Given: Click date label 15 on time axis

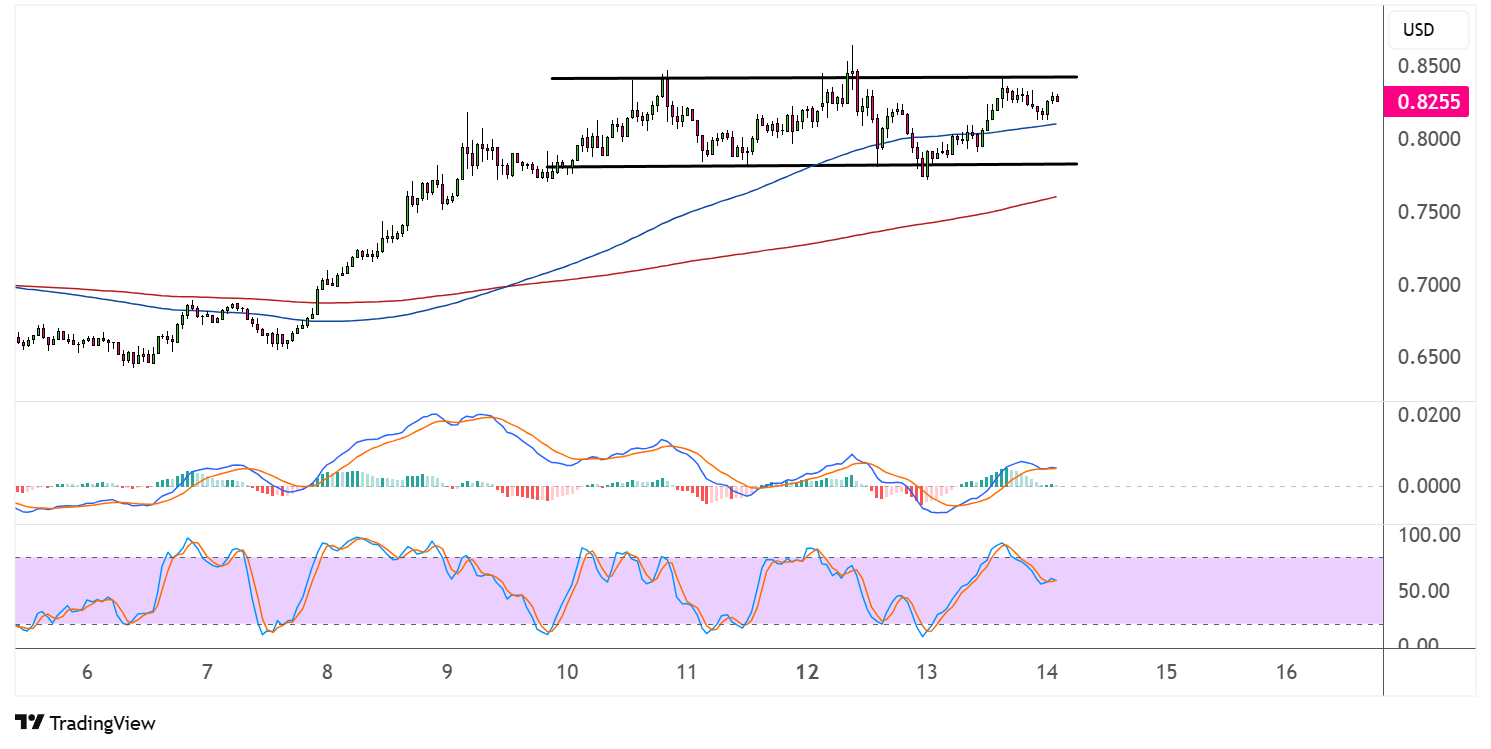Looking at the screenshot, I should point(1167,672).
